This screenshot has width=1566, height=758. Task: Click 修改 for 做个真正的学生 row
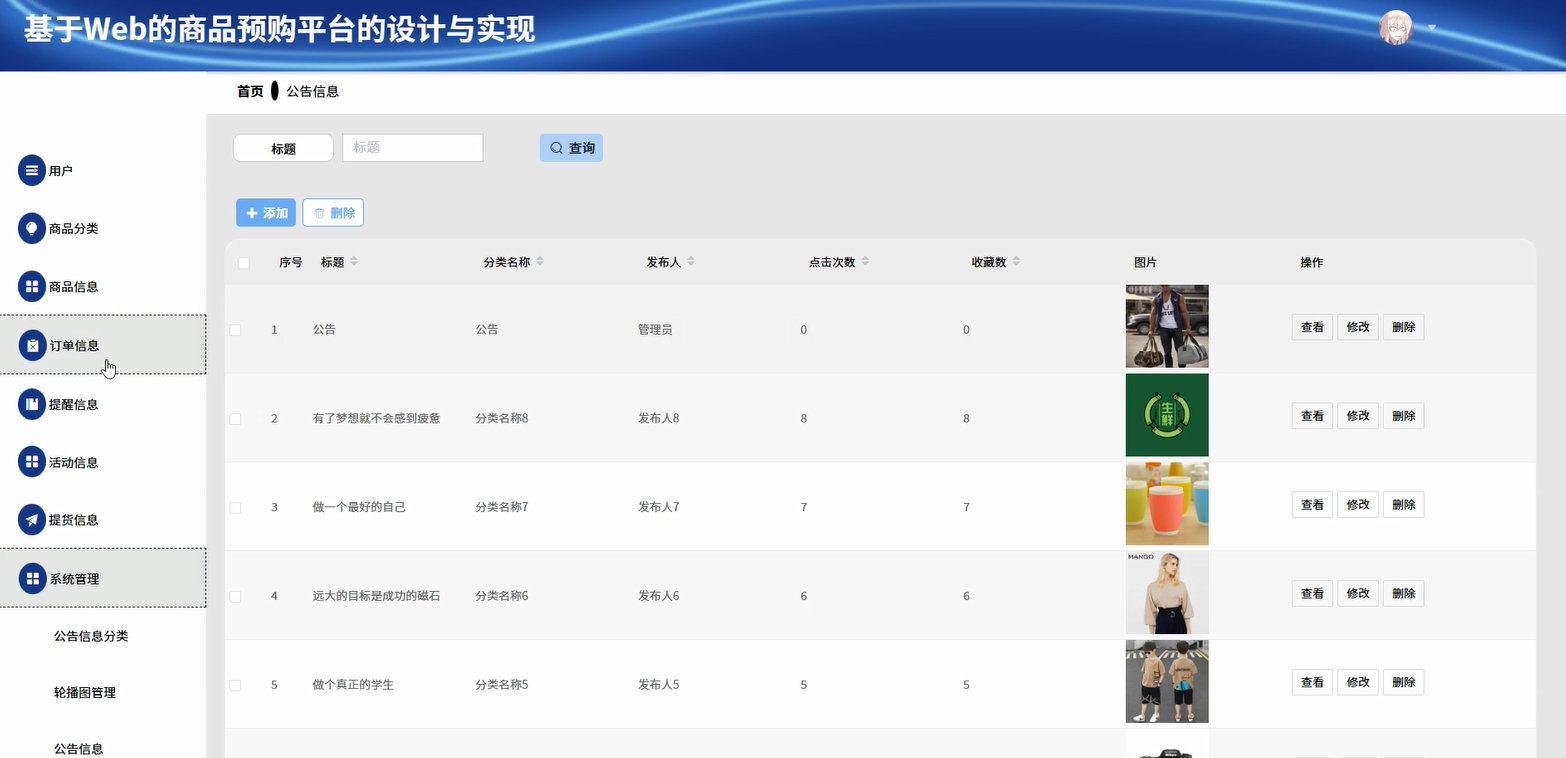pyautogui.click(x=1358, y=682)
